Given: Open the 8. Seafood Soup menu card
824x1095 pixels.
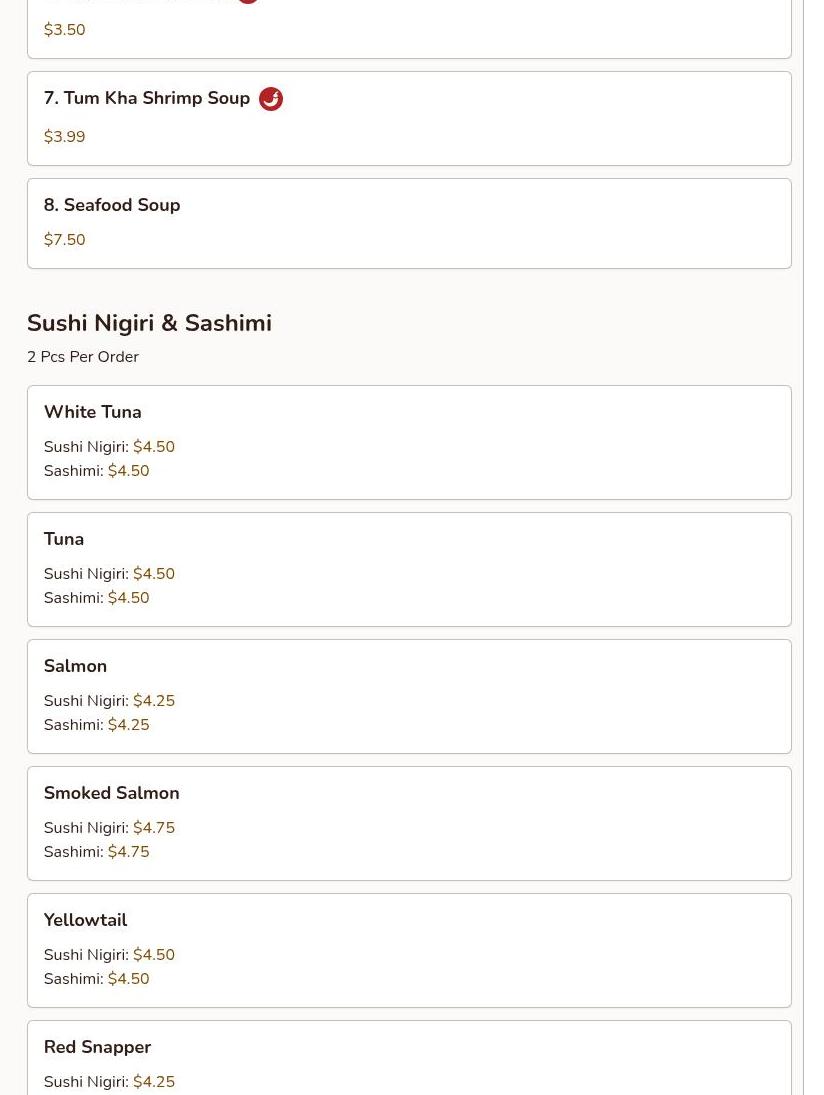Looking at the screenshot, I should tap(409, 223).
